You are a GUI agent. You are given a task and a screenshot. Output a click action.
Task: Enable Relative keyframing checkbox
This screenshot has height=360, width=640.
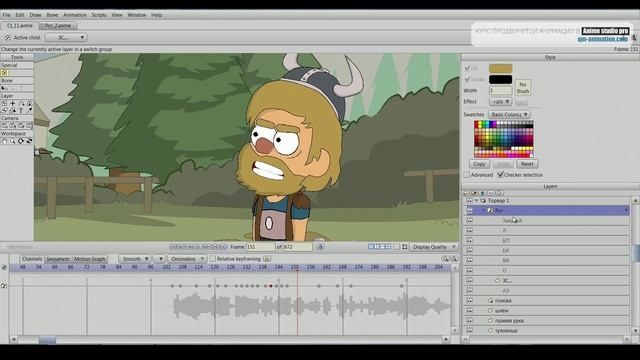coord(212,259)
